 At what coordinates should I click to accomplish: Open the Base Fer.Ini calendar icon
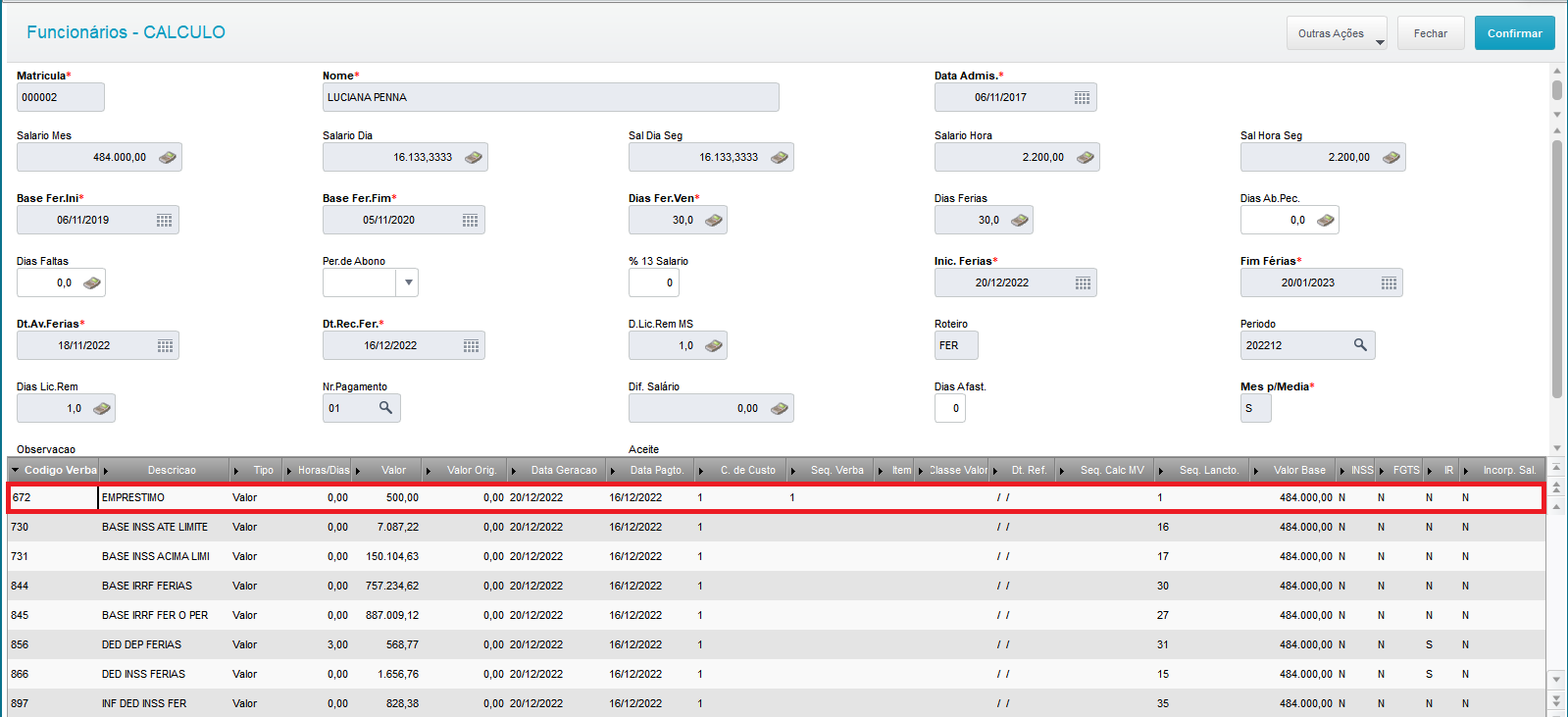point(164,220)
